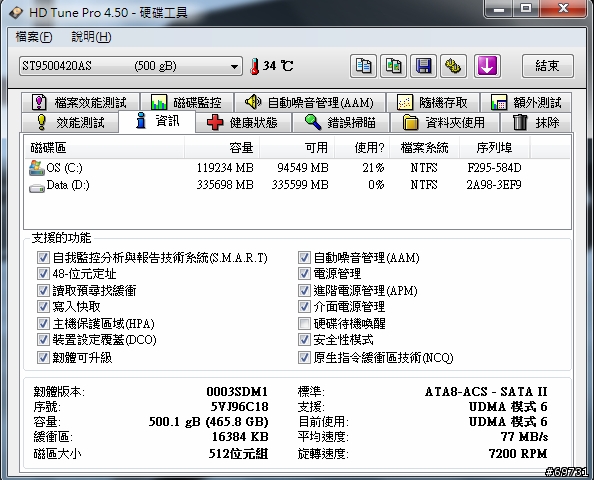Click the ATA8-ACS - SATA II standard value
The height and width of the screenshot is (480, 594).
coord(486,391)
